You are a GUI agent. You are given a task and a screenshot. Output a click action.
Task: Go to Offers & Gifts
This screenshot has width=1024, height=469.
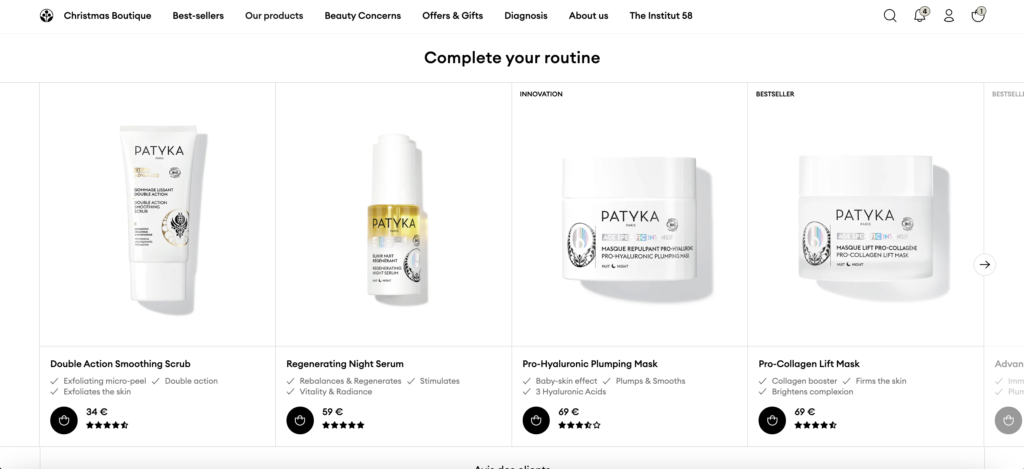click(453, 16)
